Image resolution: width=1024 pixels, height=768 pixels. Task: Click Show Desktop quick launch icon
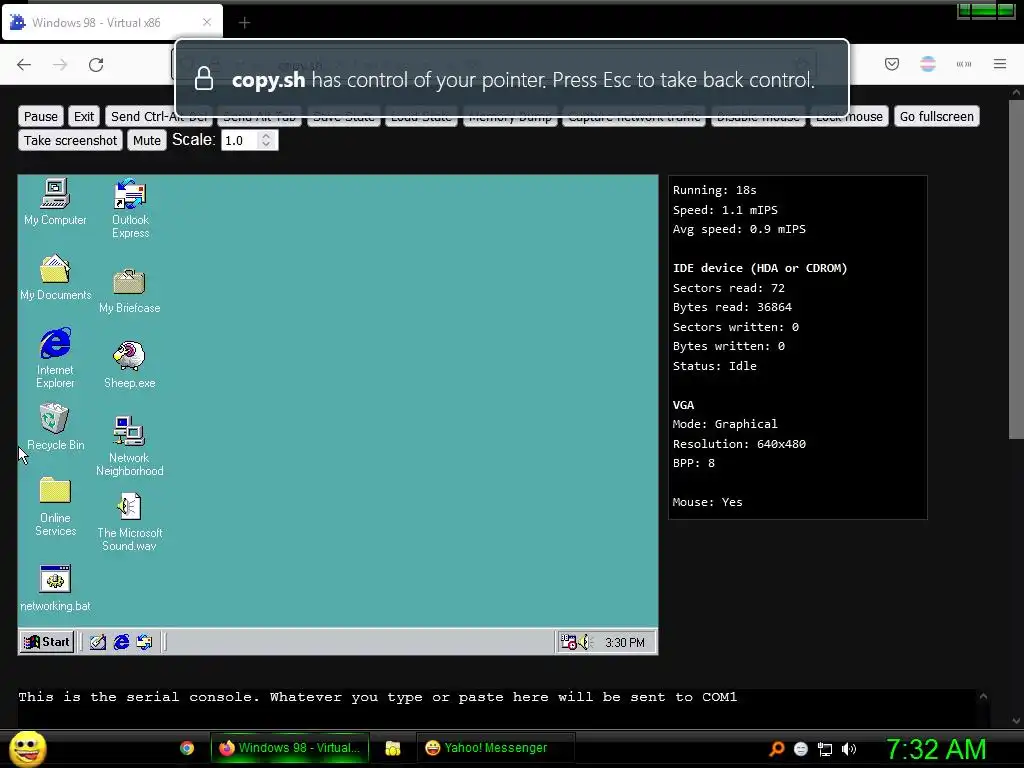(98, 642)
